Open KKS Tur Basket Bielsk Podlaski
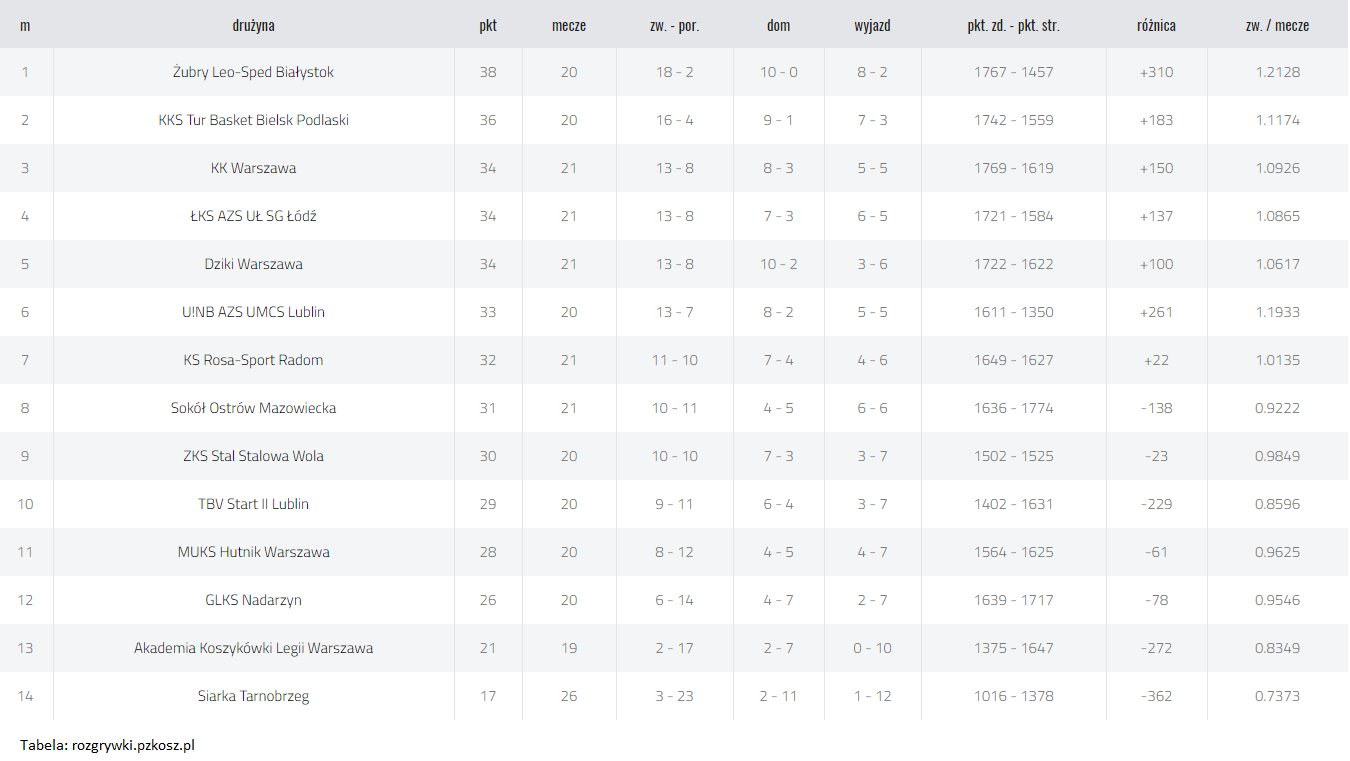The height and width of the screenshot is (761, 1350). tap(253, 120)
